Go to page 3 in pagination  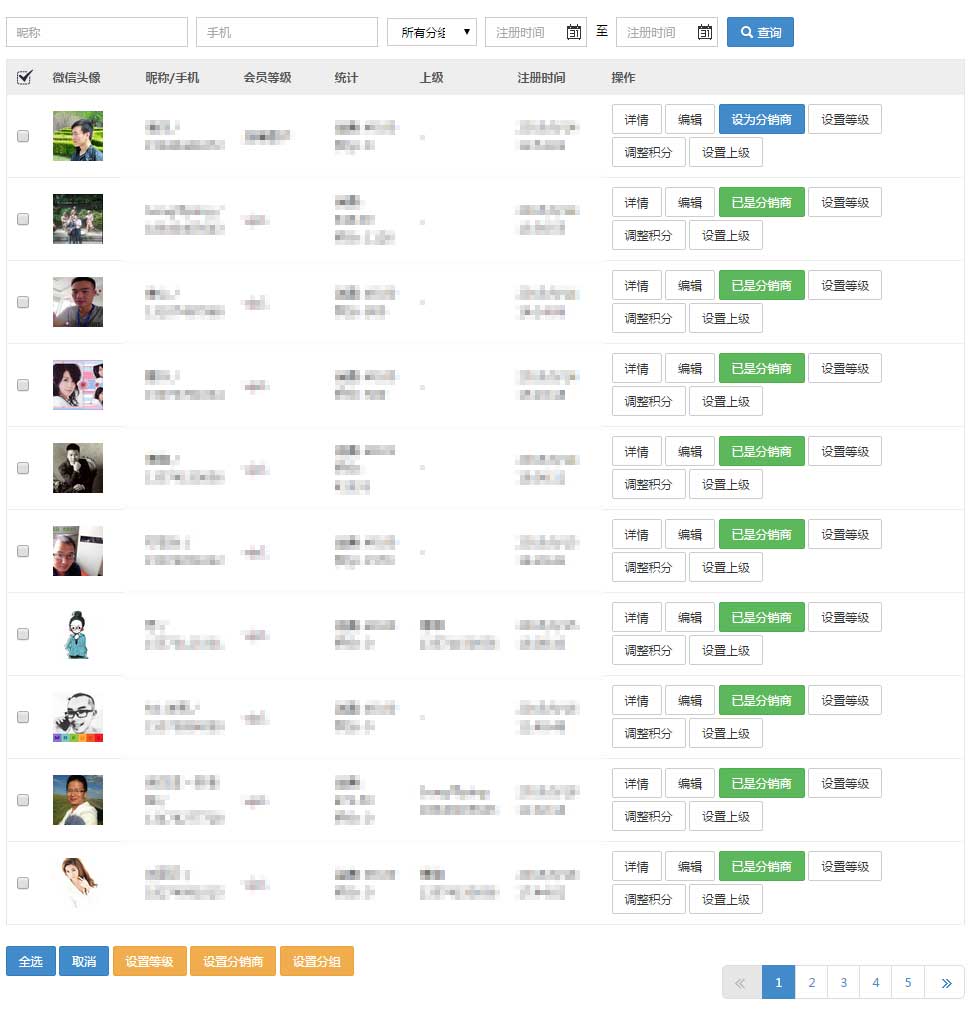point(843,983)
